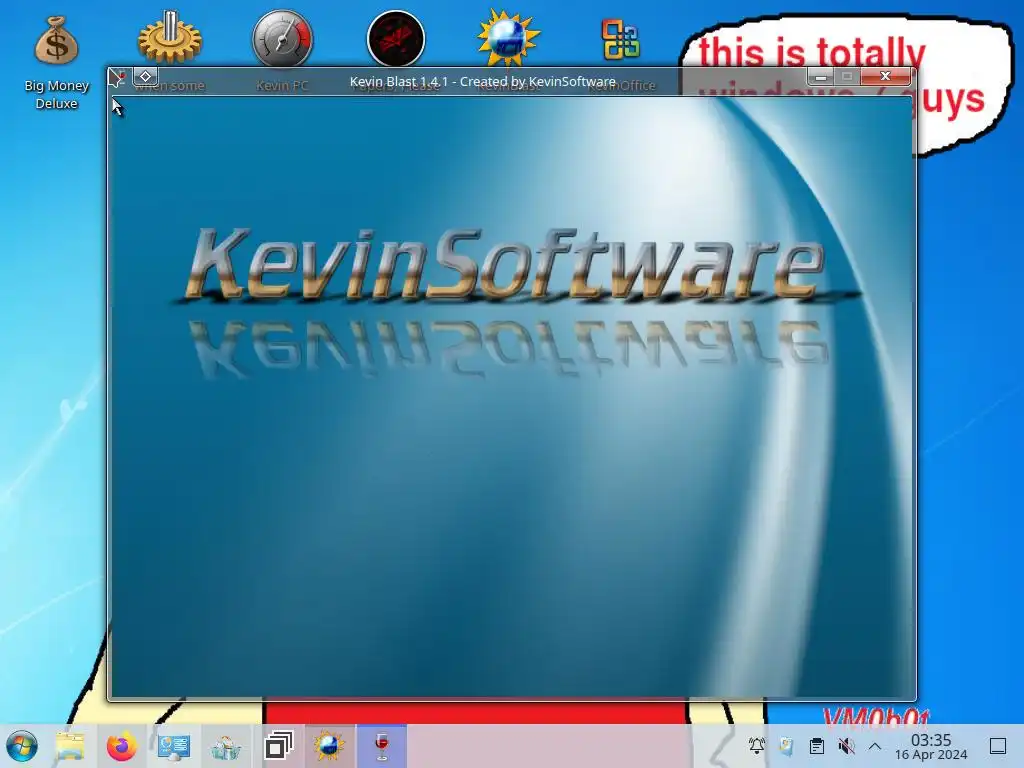Launch Firefox from the taskbar

tap(121, 746)
